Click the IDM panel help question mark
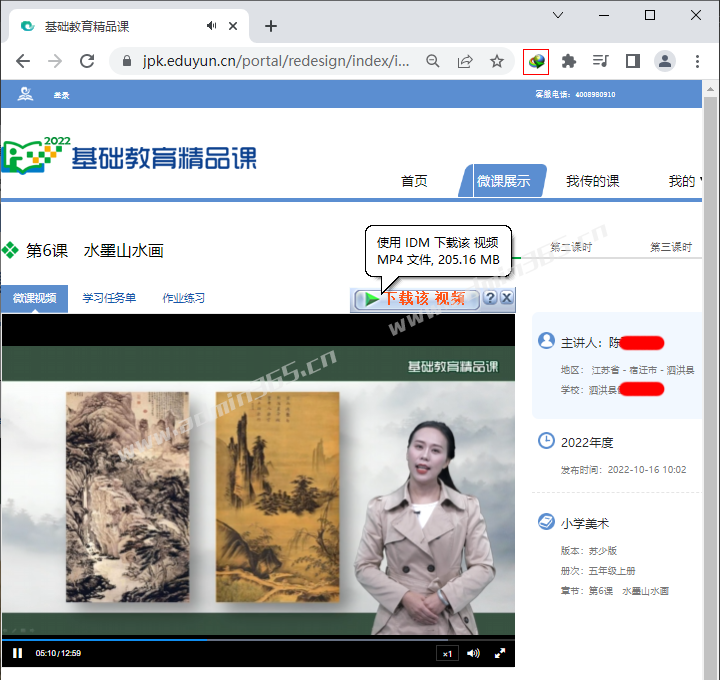This screenshot has width=720, height=680. pos(490,298)
